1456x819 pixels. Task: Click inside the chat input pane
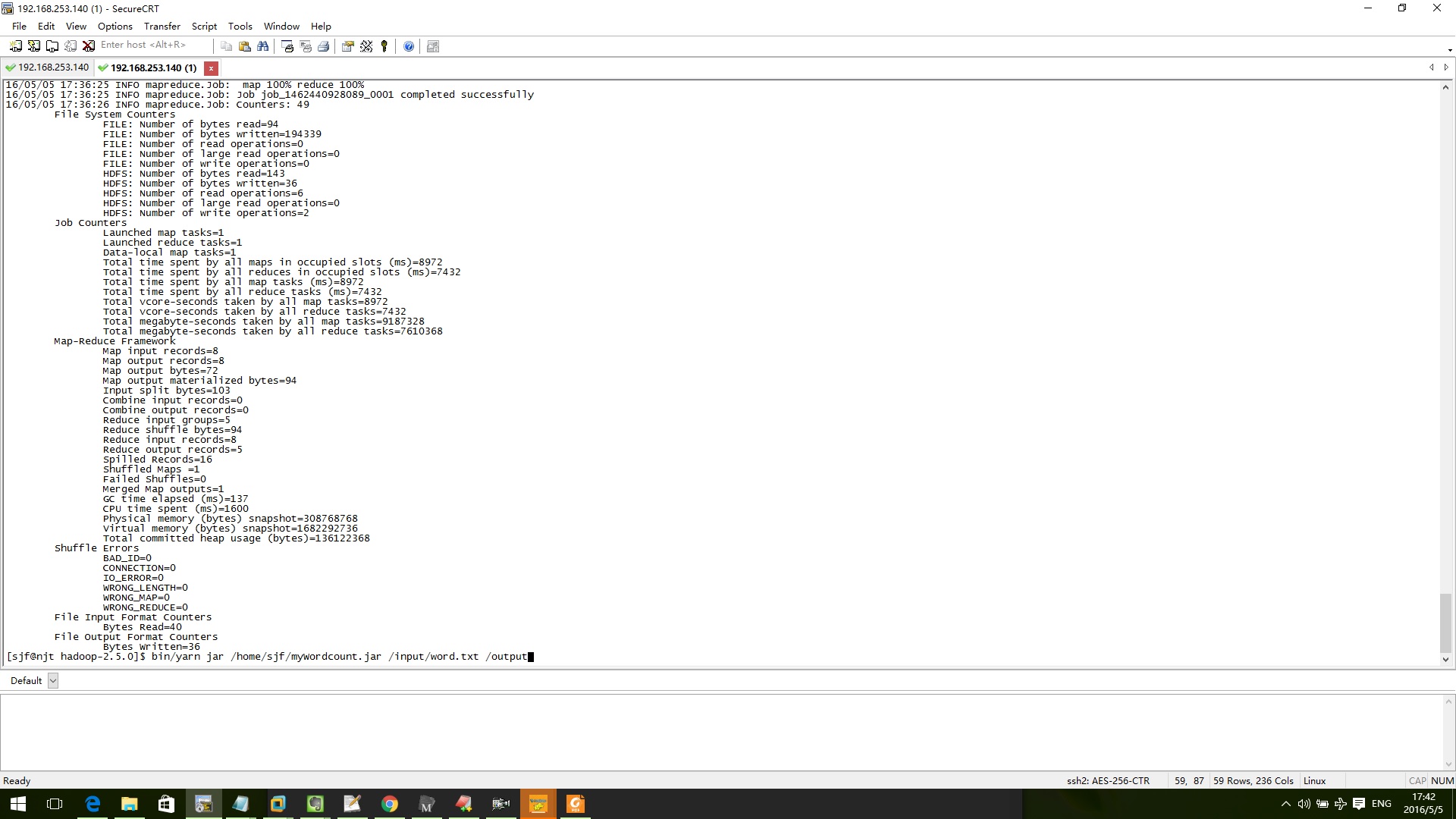(720, 732)
